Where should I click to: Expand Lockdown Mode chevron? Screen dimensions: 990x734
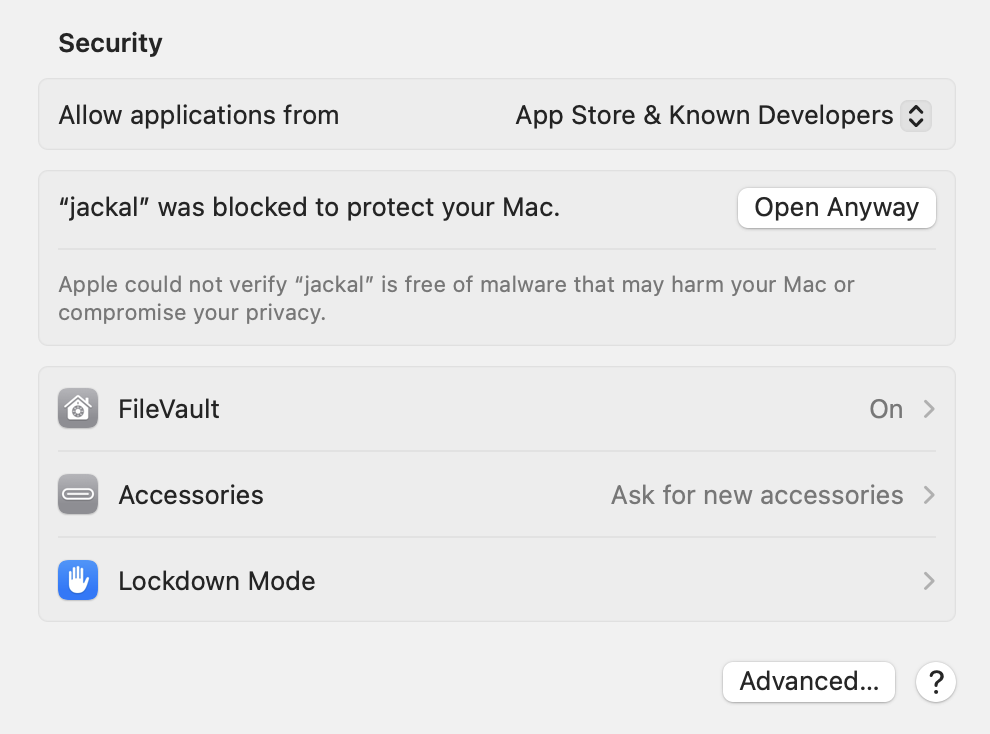click(929, 581)
